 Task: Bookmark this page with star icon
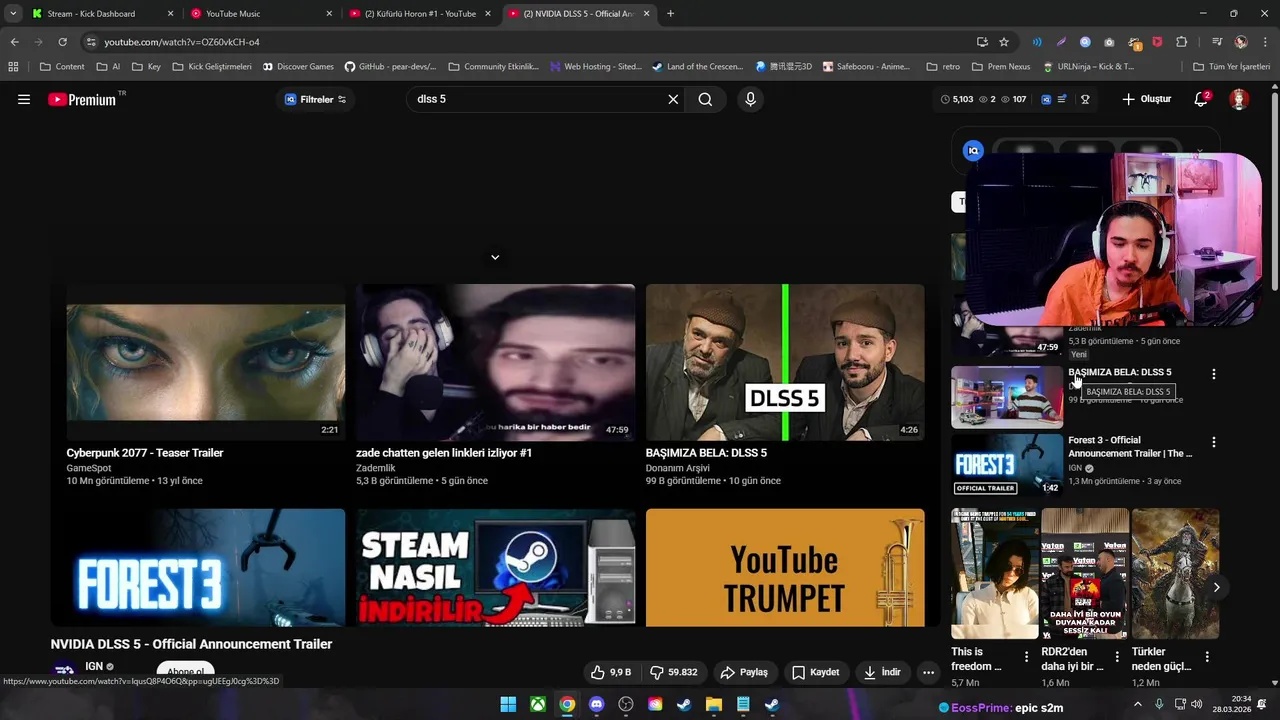pos(1004,42)
